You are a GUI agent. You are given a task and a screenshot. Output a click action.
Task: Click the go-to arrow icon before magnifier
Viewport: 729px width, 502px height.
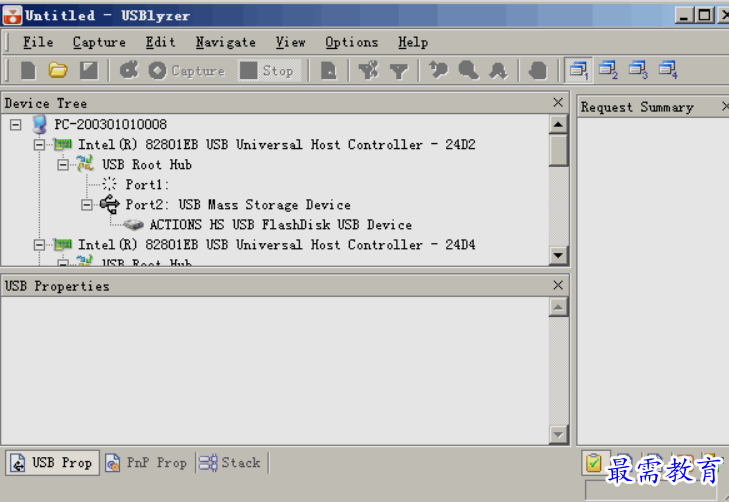coord(438,71)
